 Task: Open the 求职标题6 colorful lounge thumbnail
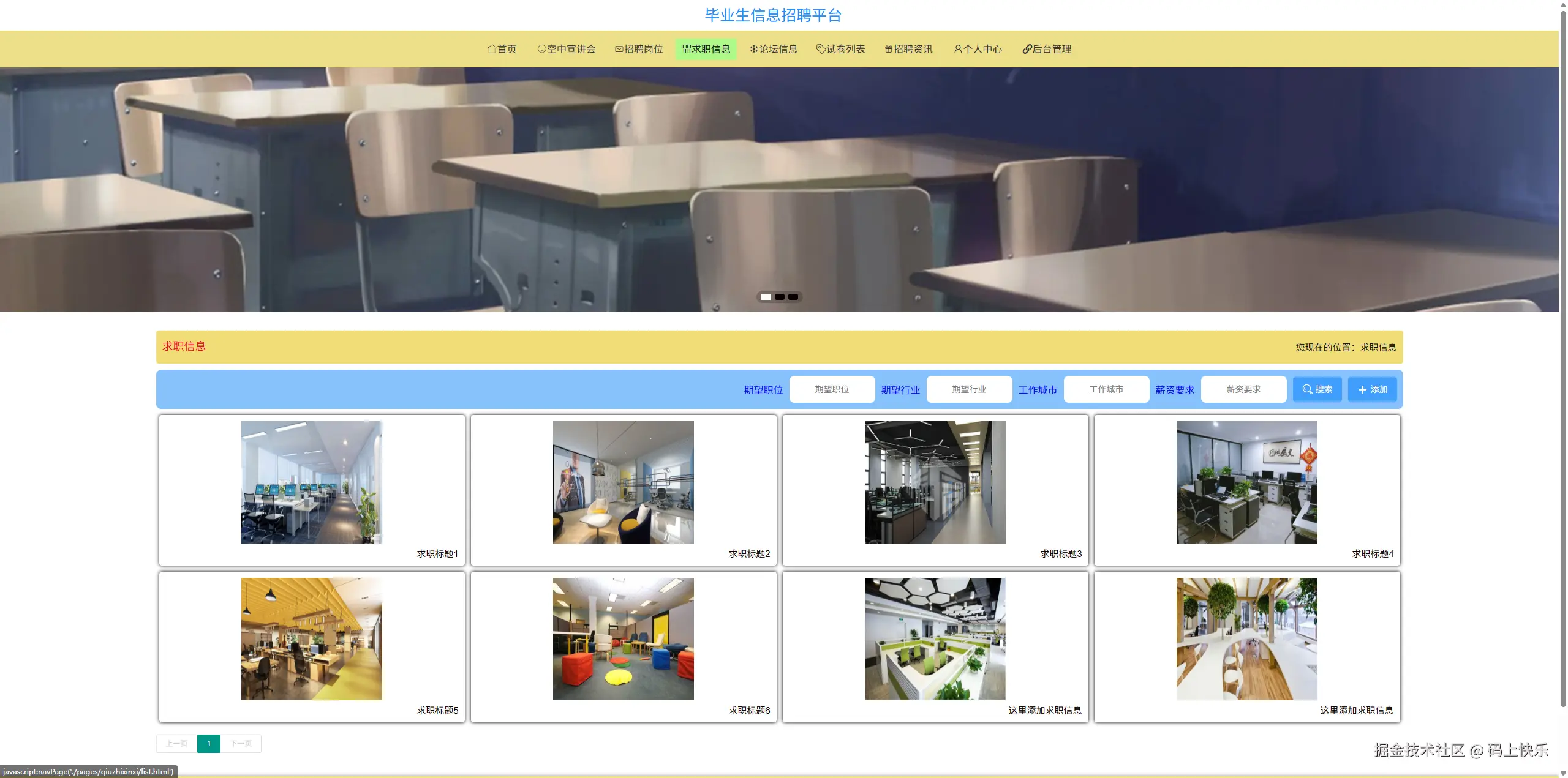coord(623,639)
